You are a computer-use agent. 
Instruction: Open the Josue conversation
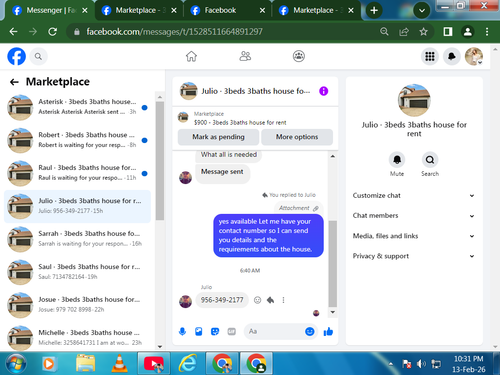(77, 304)
